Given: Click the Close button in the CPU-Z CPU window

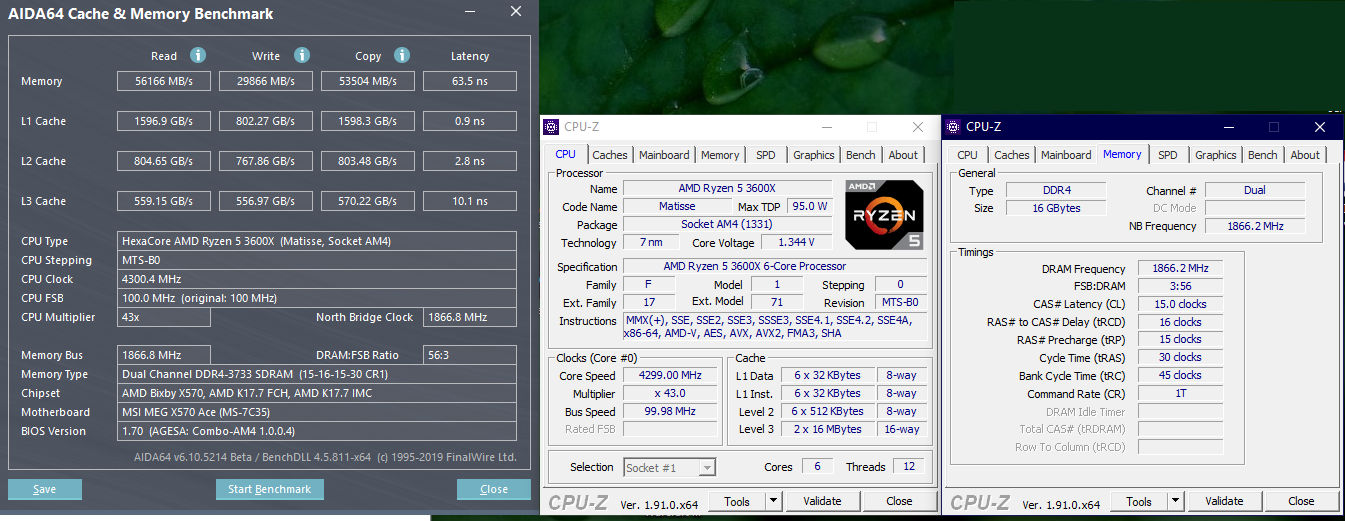Looking at the screenshot, I should point(899,502).
